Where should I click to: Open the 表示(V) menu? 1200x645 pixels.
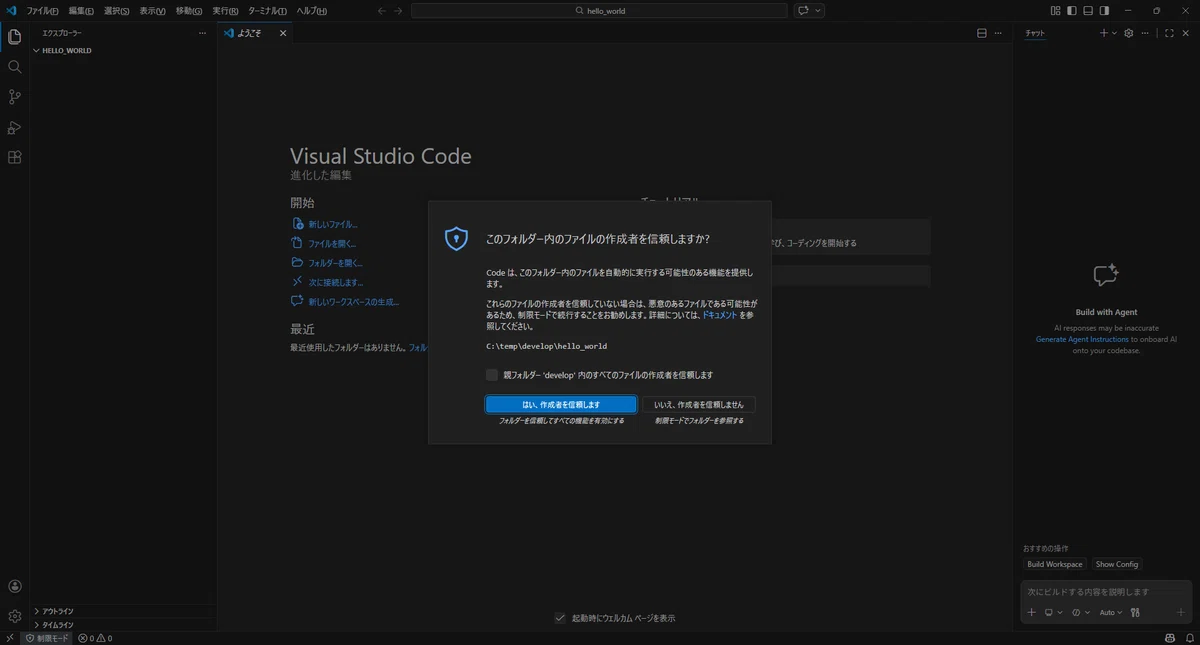click(152, 11)
